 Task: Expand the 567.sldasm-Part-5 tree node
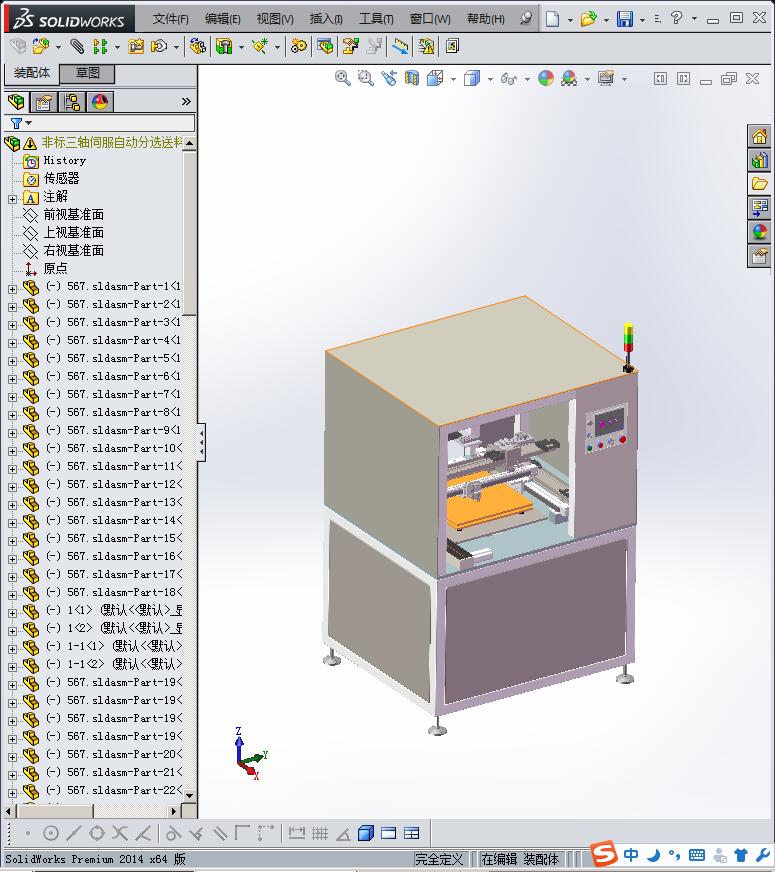pyautogui.click(x=12, y=361)
